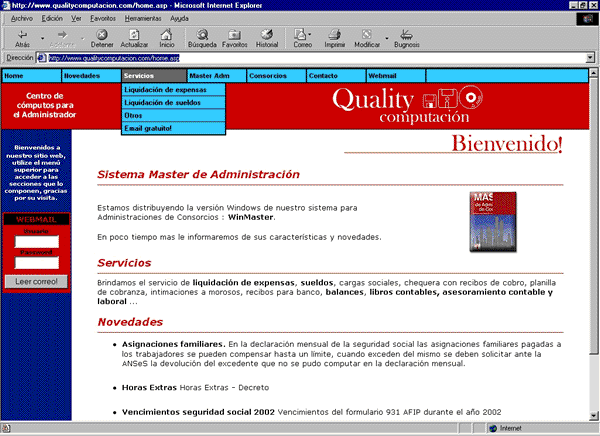Open the Master Adm nav item
Screen dimensions: 600x436
[217, 76]
